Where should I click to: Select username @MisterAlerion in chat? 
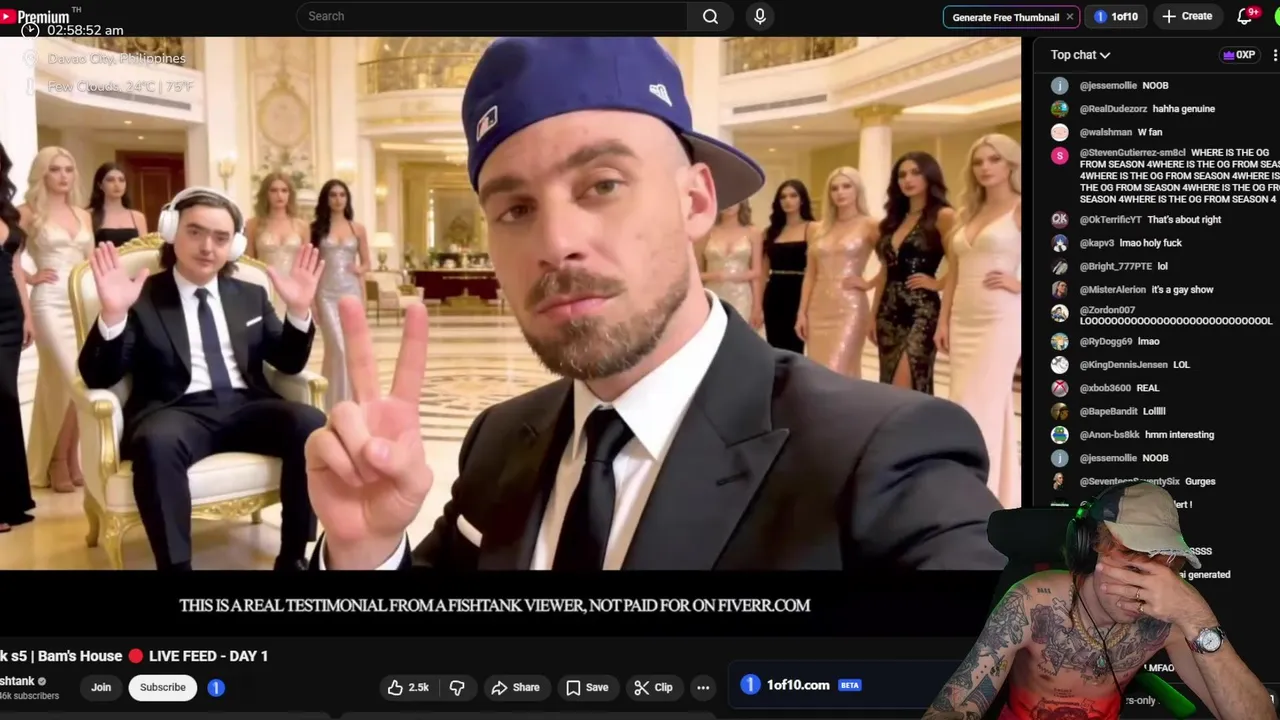1113,290
